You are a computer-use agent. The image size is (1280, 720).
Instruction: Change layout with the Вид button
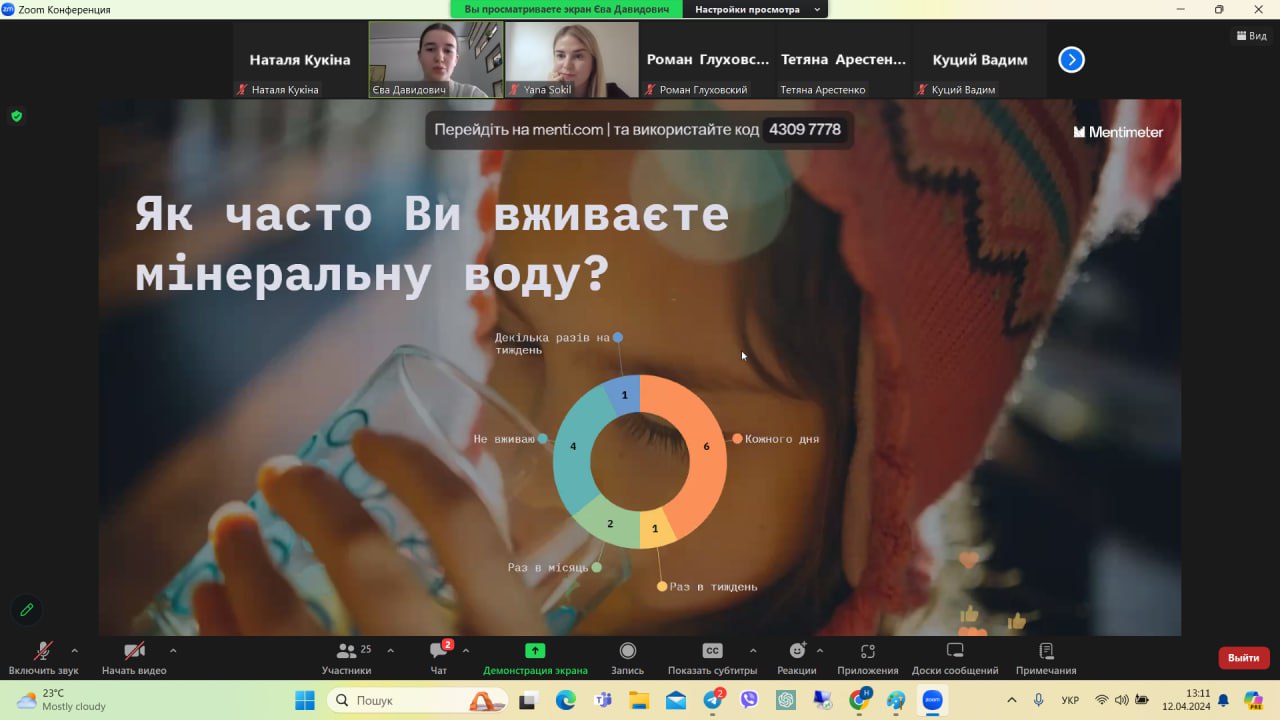click(x=1251, y=36)
